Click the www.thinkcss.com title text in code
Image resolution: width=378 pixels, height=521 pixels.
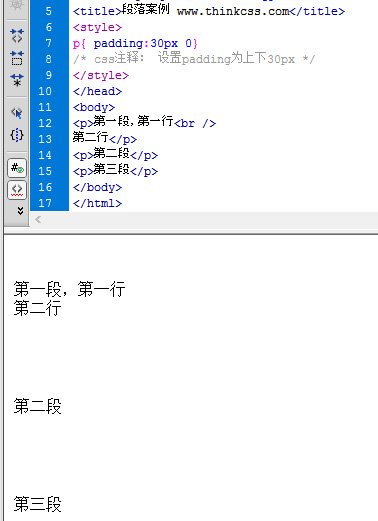(x=233, y=11)
